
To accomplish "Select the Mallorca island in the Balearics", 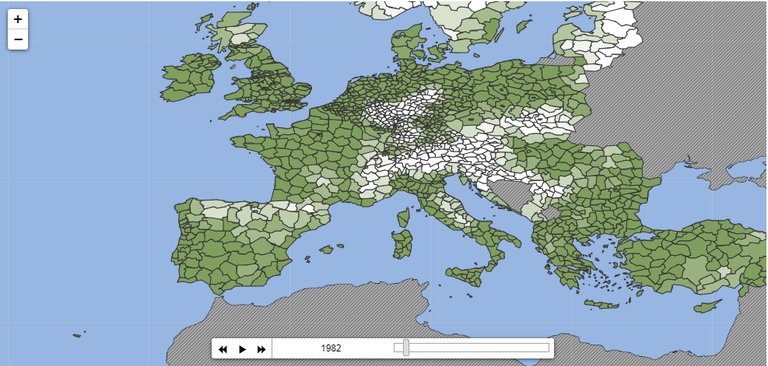I will pos(327,249).
